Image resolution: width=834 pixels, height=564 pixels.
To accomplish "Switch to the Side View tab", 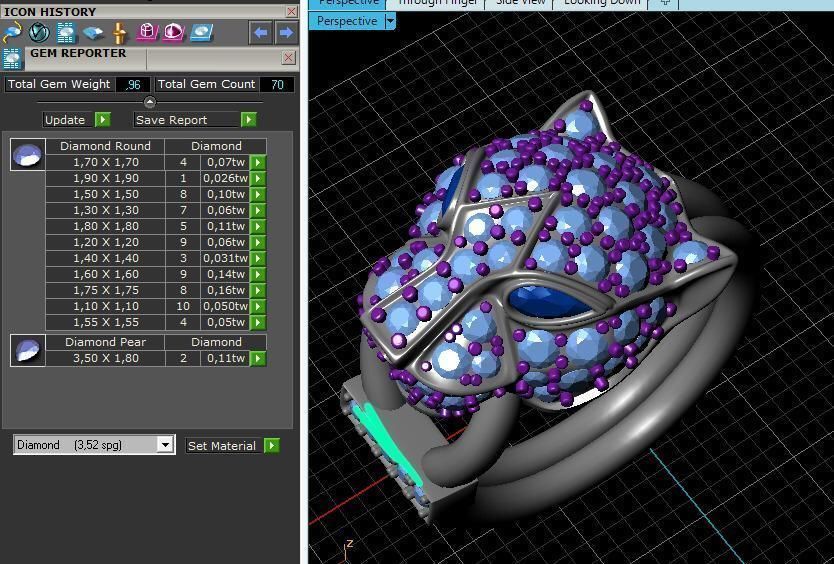I will click(520, 3).
